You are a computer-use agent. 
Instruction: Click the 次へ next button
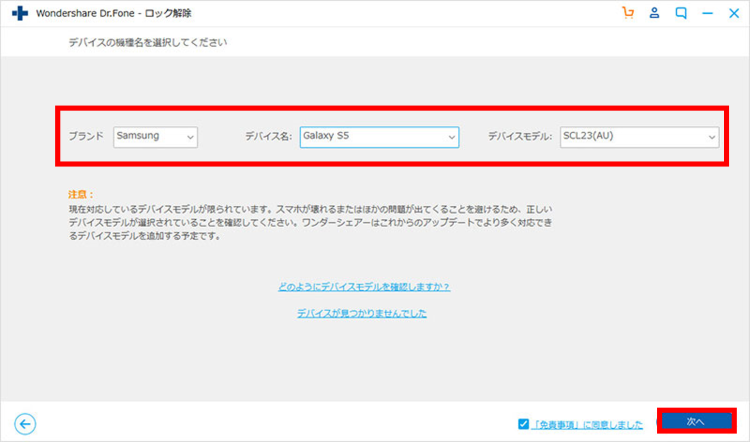[696, 421]
